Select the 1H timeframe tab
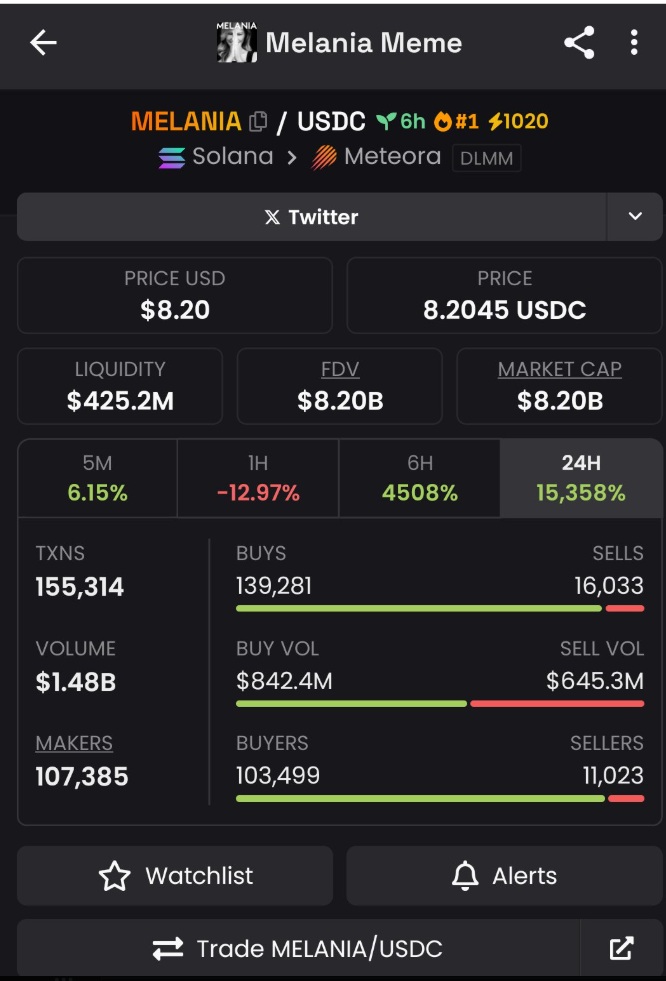The image size is (666, 981). point(258,478)
